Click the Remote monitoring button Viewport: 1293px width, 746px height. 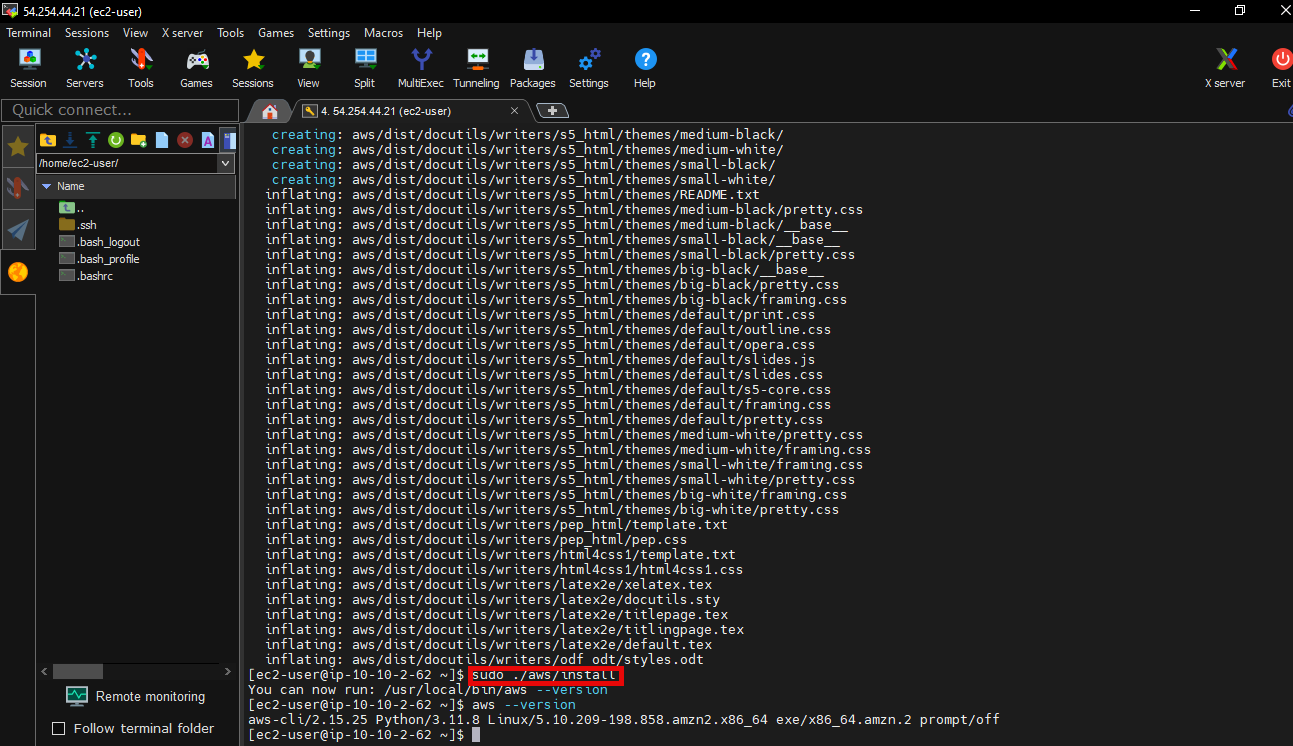click(135, 696)
